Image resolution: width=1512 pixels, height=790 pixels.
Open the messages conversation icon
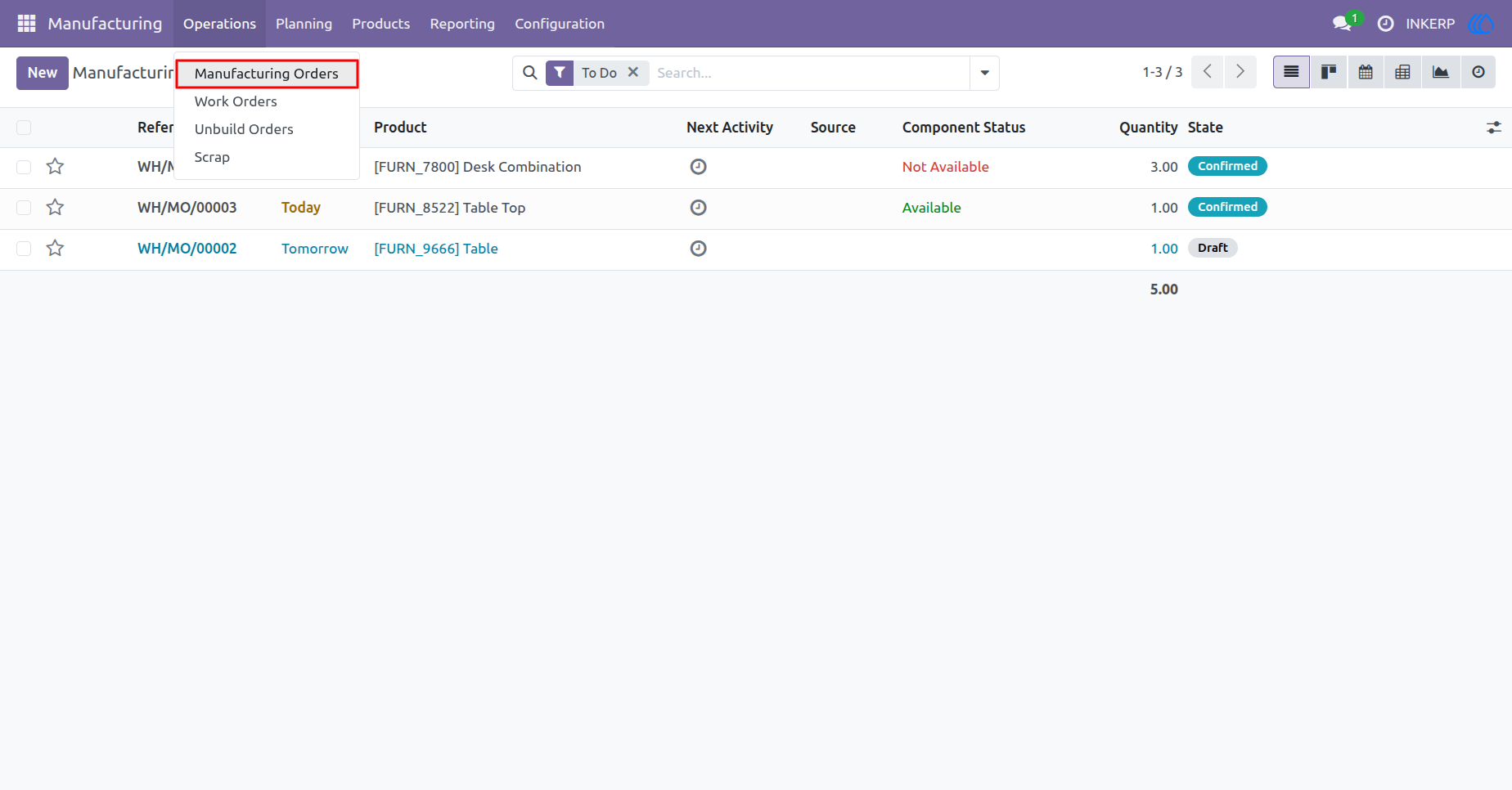1342,24
